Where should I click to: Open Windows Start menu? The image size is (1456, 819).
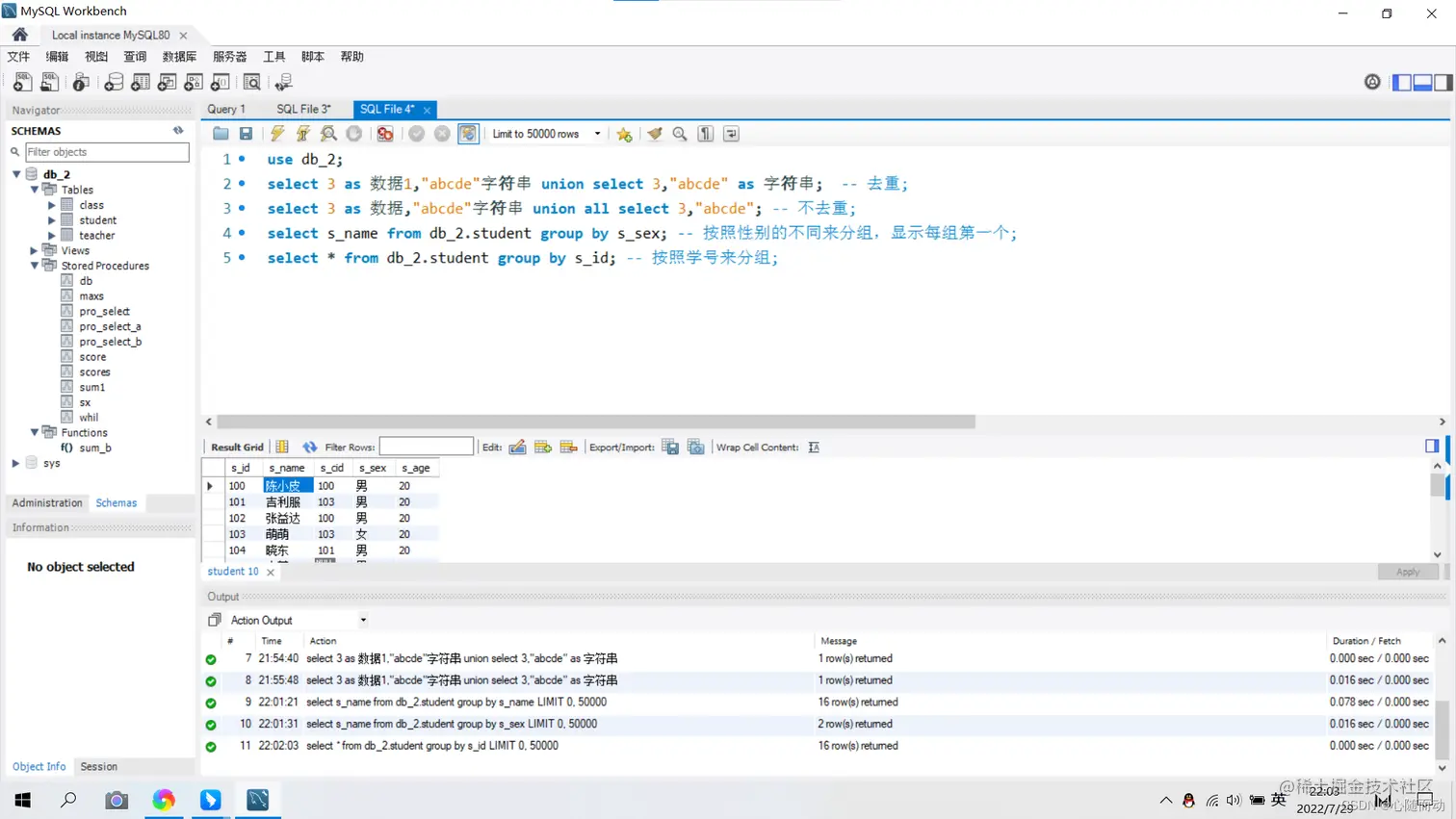click(22, 800)
